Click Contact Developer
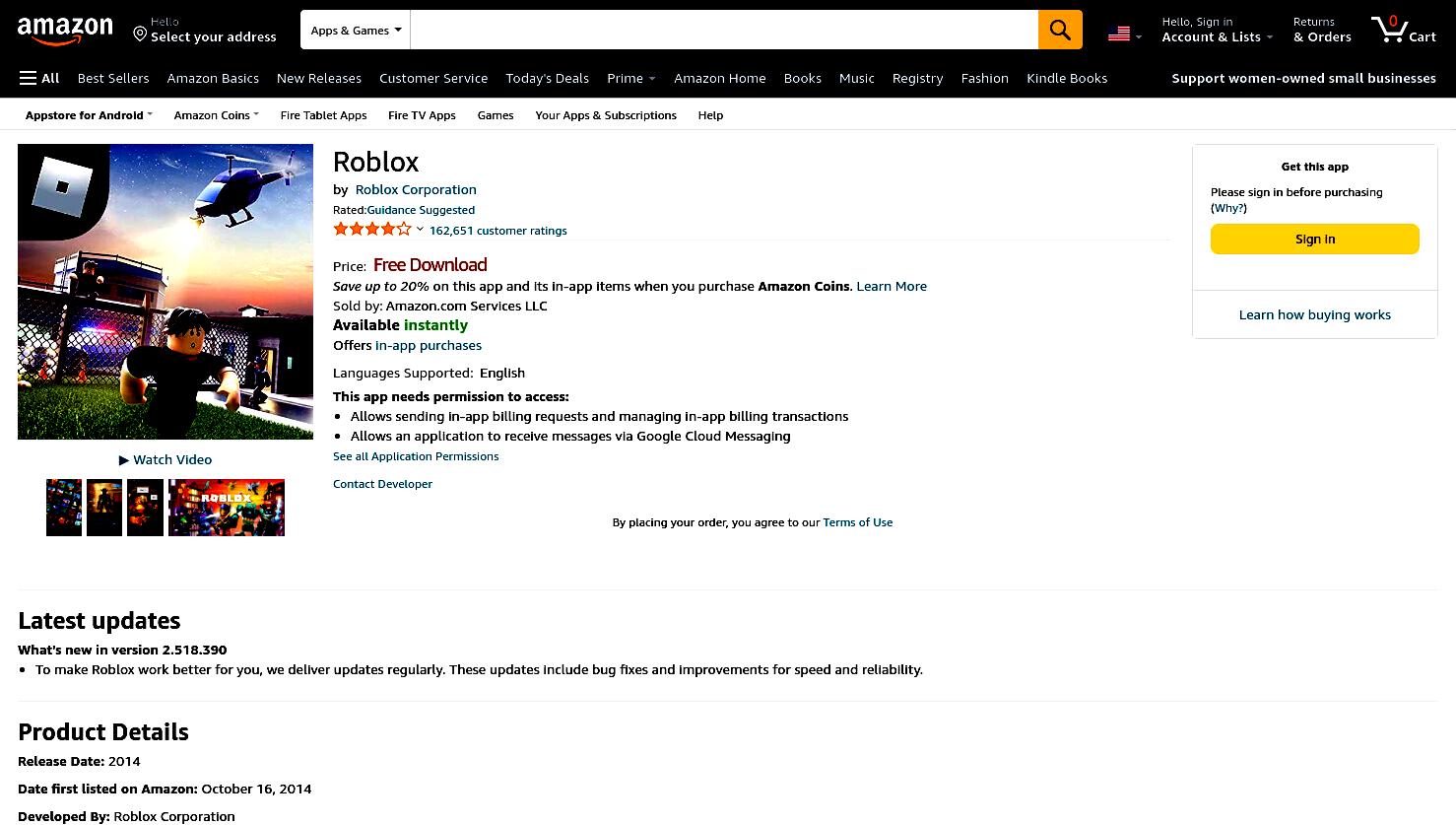 click(382, 484)
